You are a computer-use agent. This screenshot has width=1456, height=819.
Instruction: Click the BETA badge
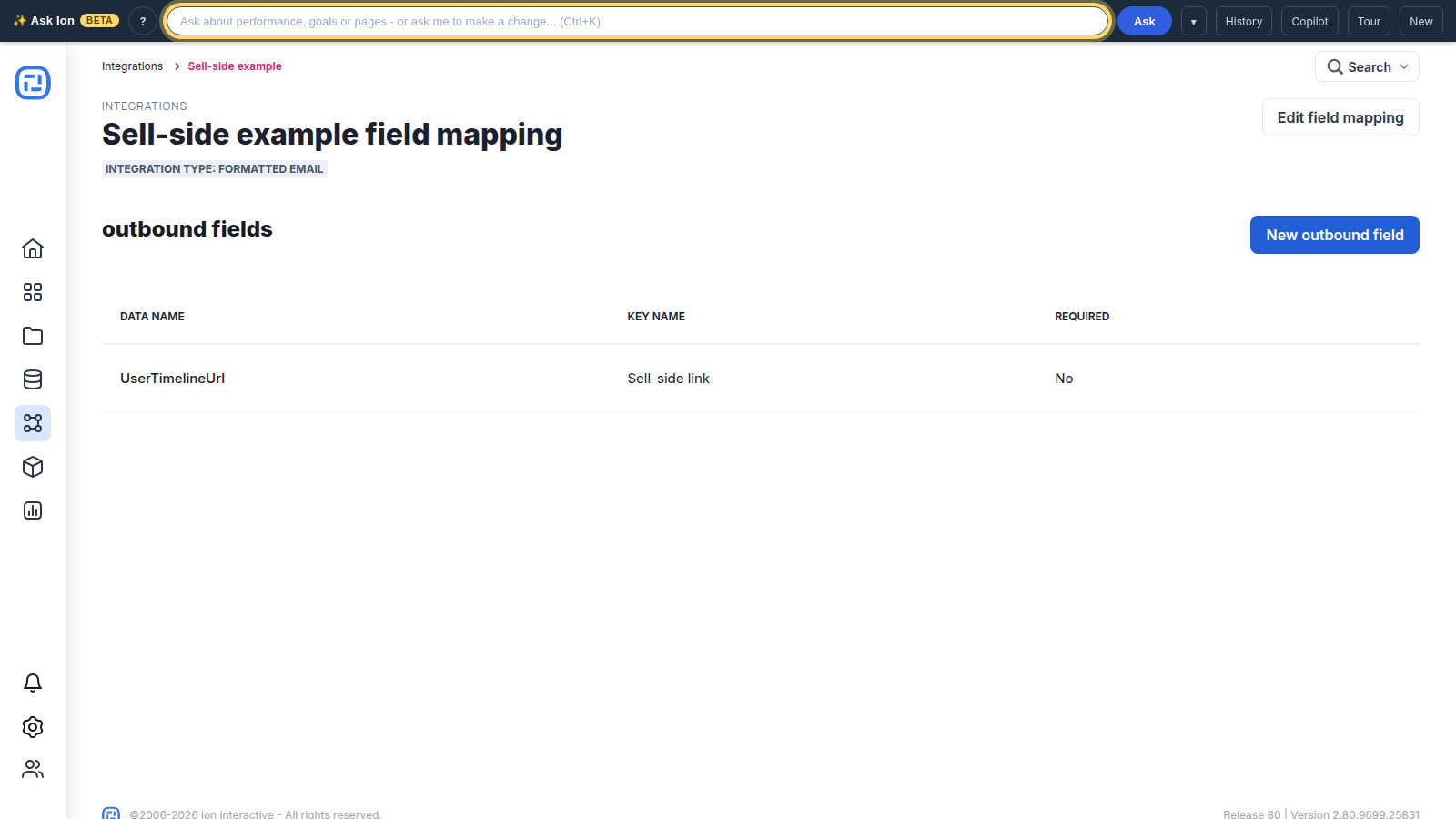coord(99,21)
